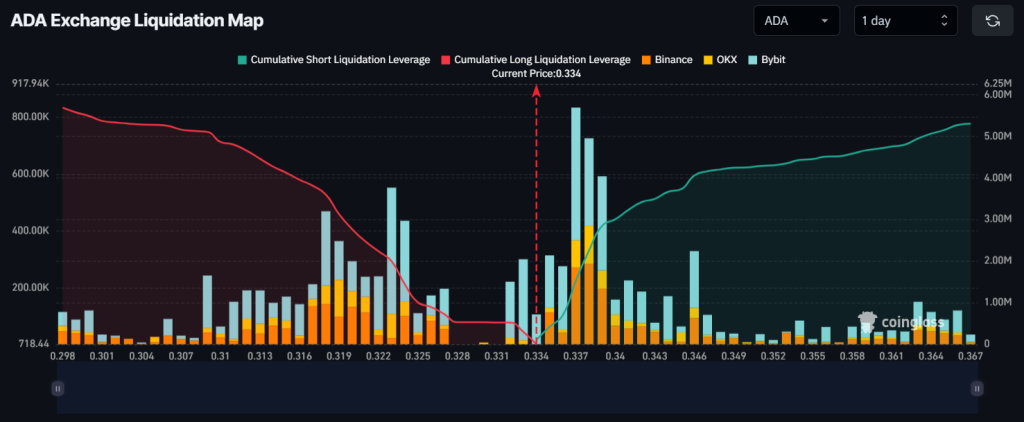Image resolution: width=1024 pixels, height=422 pixels.
Task: Click the 200.00K left axis label
Action: click(31, 288)
